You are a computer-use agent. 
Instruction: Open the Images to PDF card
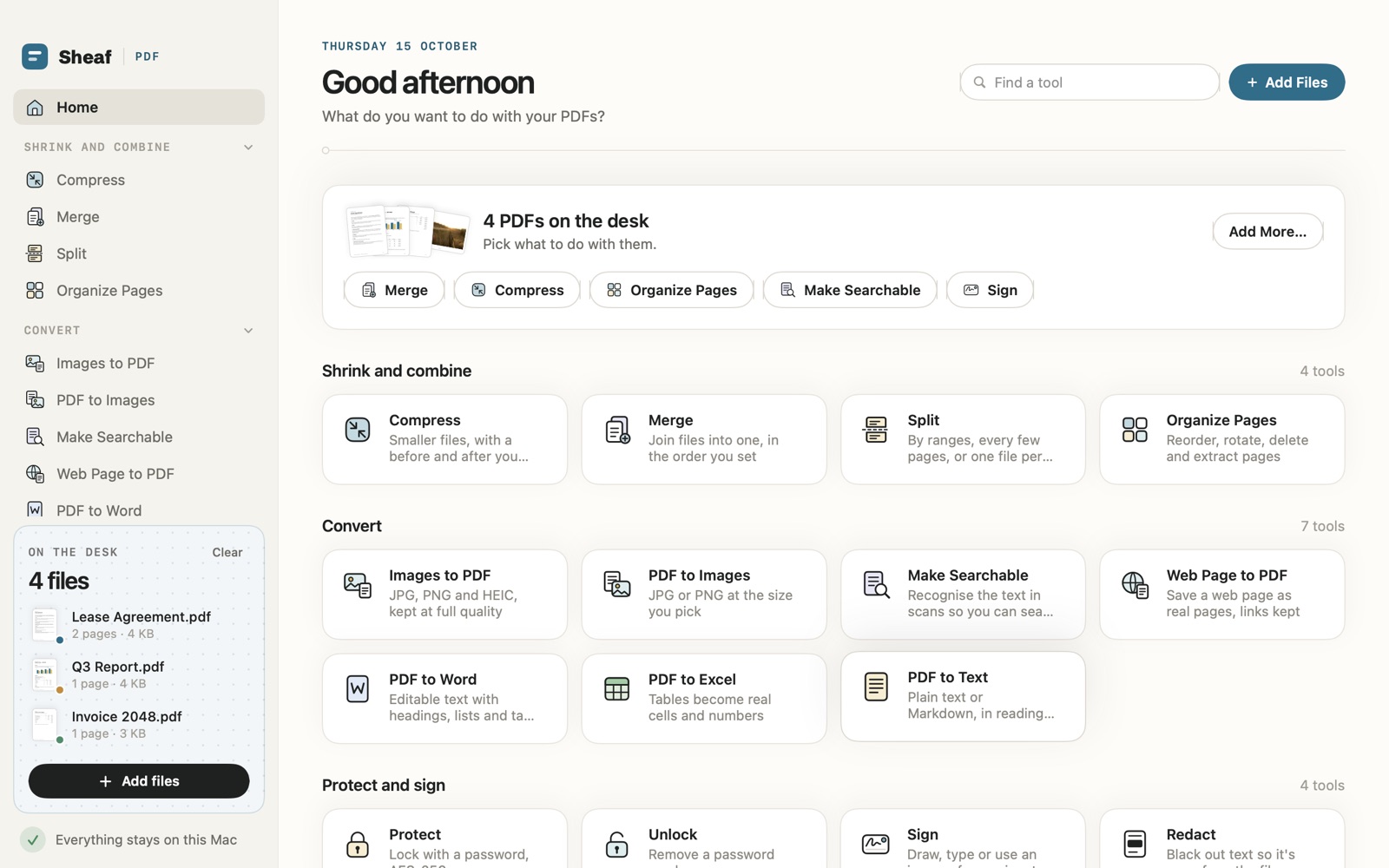(x=444, y=595)
